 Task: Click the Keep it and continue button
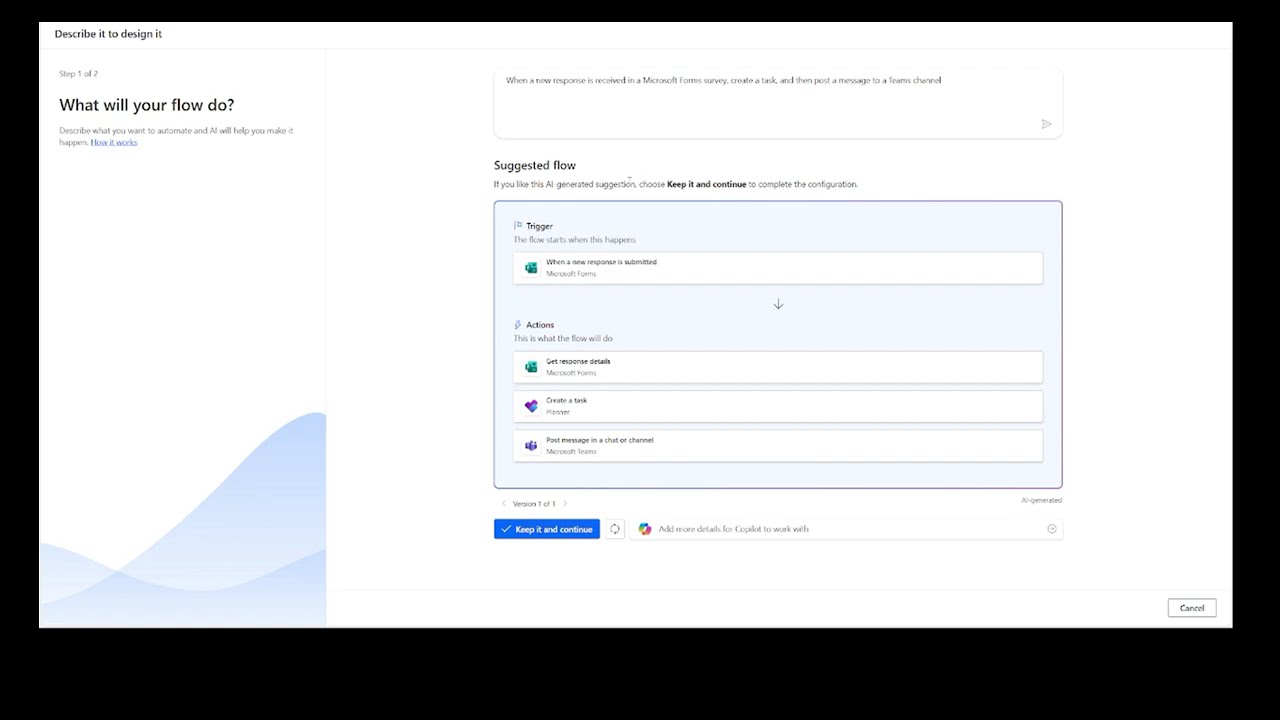546,529
